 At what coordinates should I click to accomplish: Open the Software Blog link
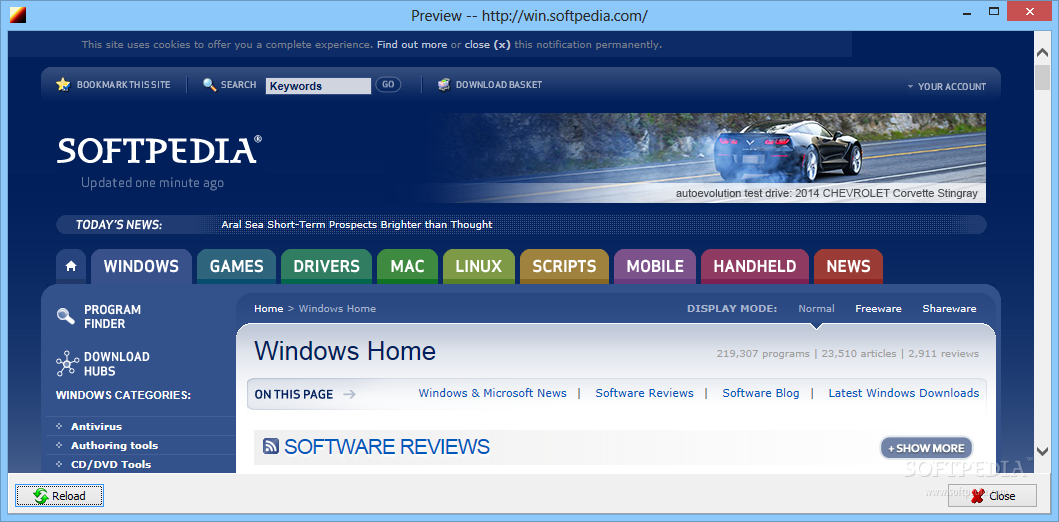pyautogui.click(x=760, y=393)
